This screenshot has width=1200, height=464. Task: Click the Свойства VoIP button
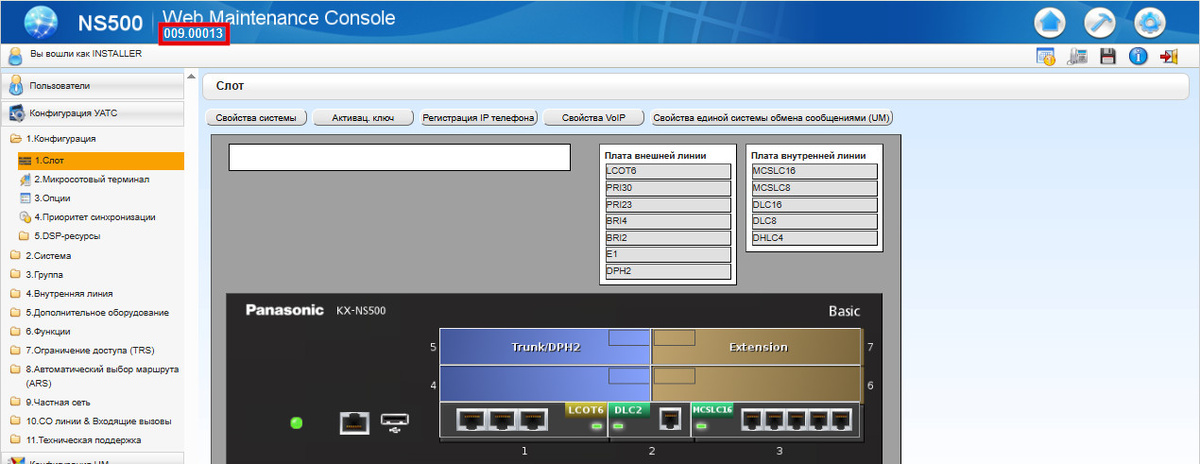[x=593, y=118]
